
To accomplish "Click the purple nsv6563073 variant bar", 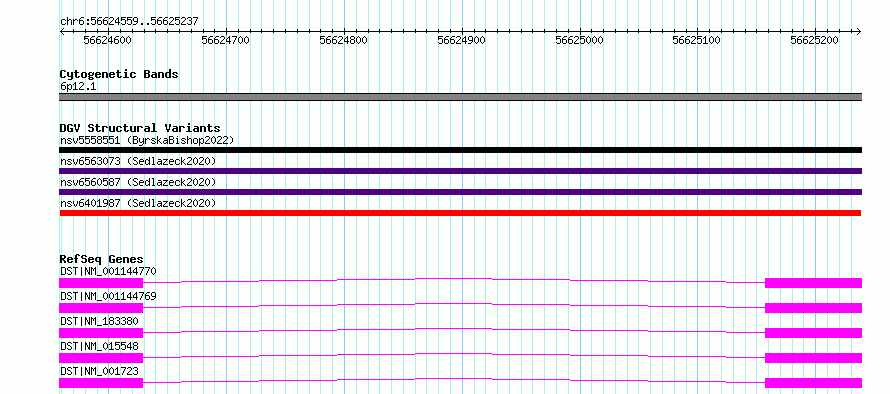I will point(460,171).
